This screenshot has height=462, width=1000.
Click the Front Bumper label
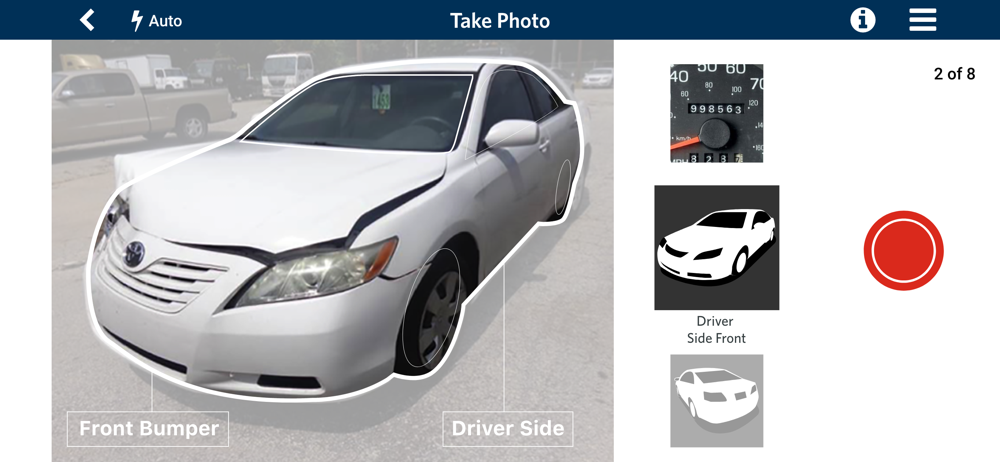tap(148, 429)
